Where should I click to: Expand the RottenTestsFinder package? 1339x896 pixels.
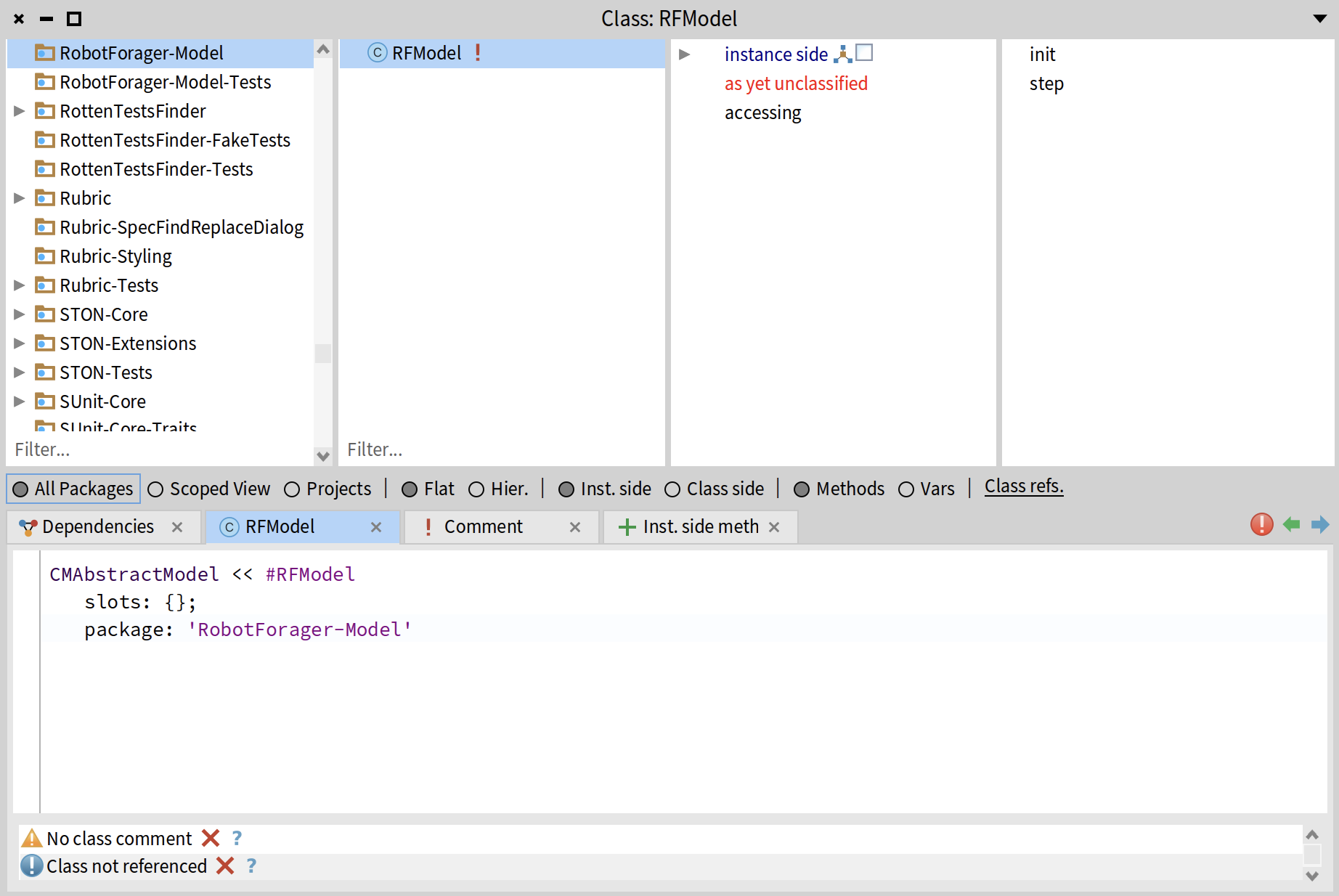point(20,111)
